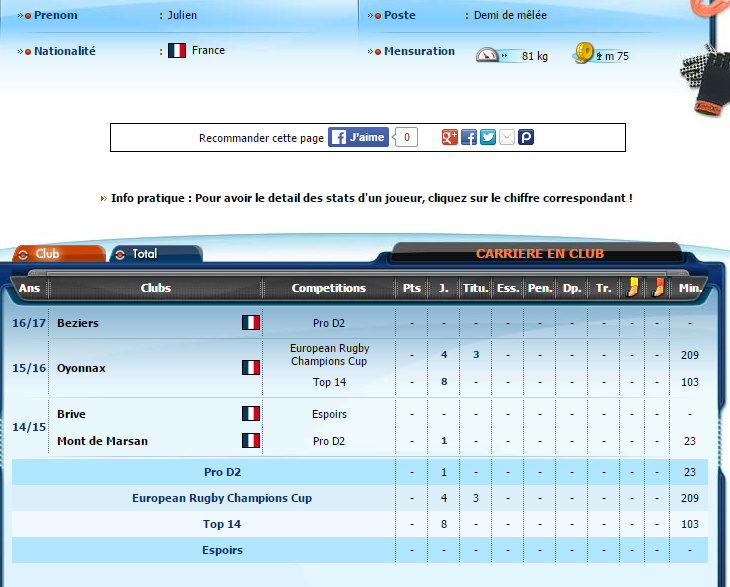The width and height of the screenshot is (730, 587).
Task: Click the French flag in Mont de Marsan row
Action: tap(251, 440)
